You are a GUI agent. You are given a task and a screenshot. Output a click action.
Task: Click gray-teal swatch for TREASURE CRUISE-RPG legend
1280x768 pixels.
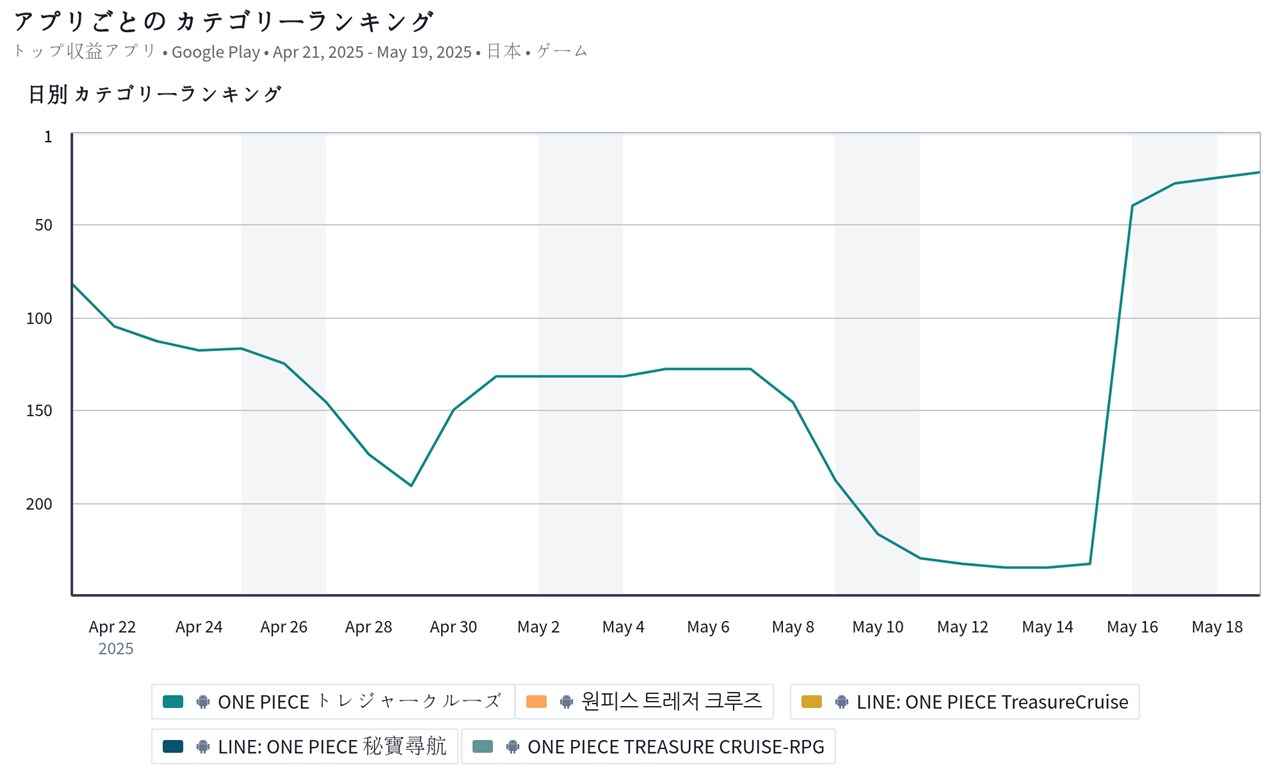point(483,746)
